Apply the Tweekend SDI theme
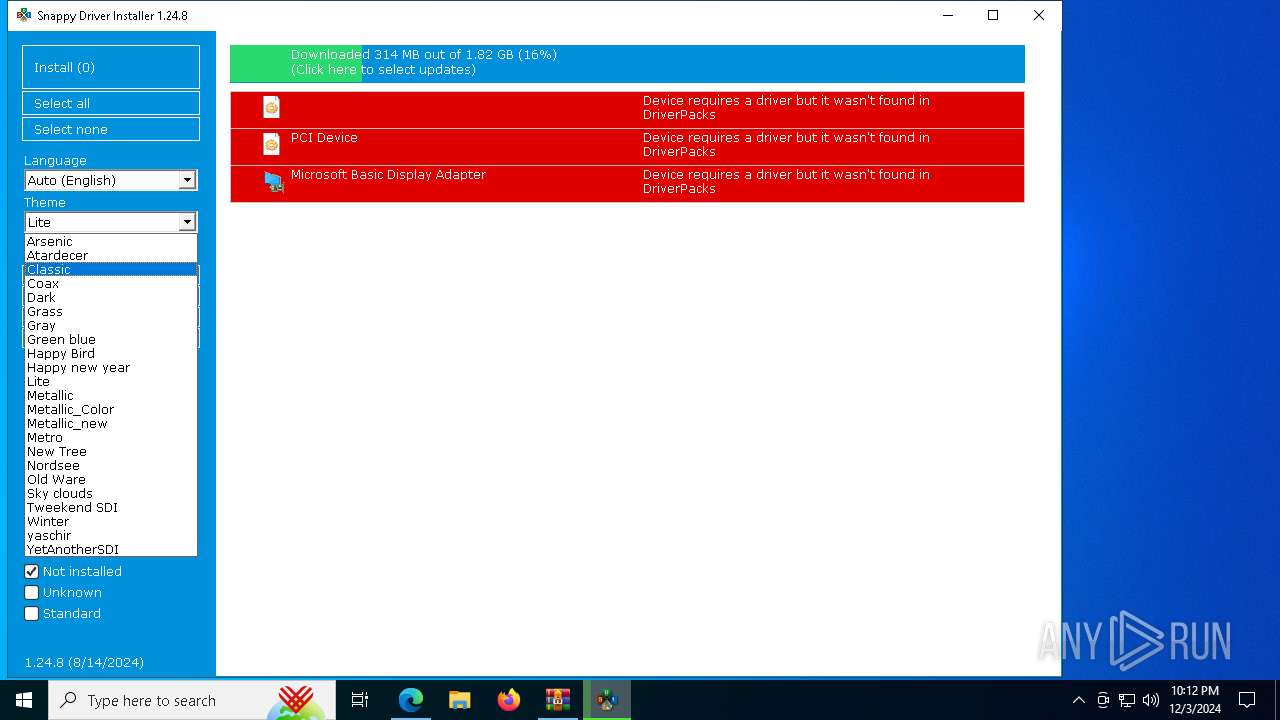 coord(111,507)
